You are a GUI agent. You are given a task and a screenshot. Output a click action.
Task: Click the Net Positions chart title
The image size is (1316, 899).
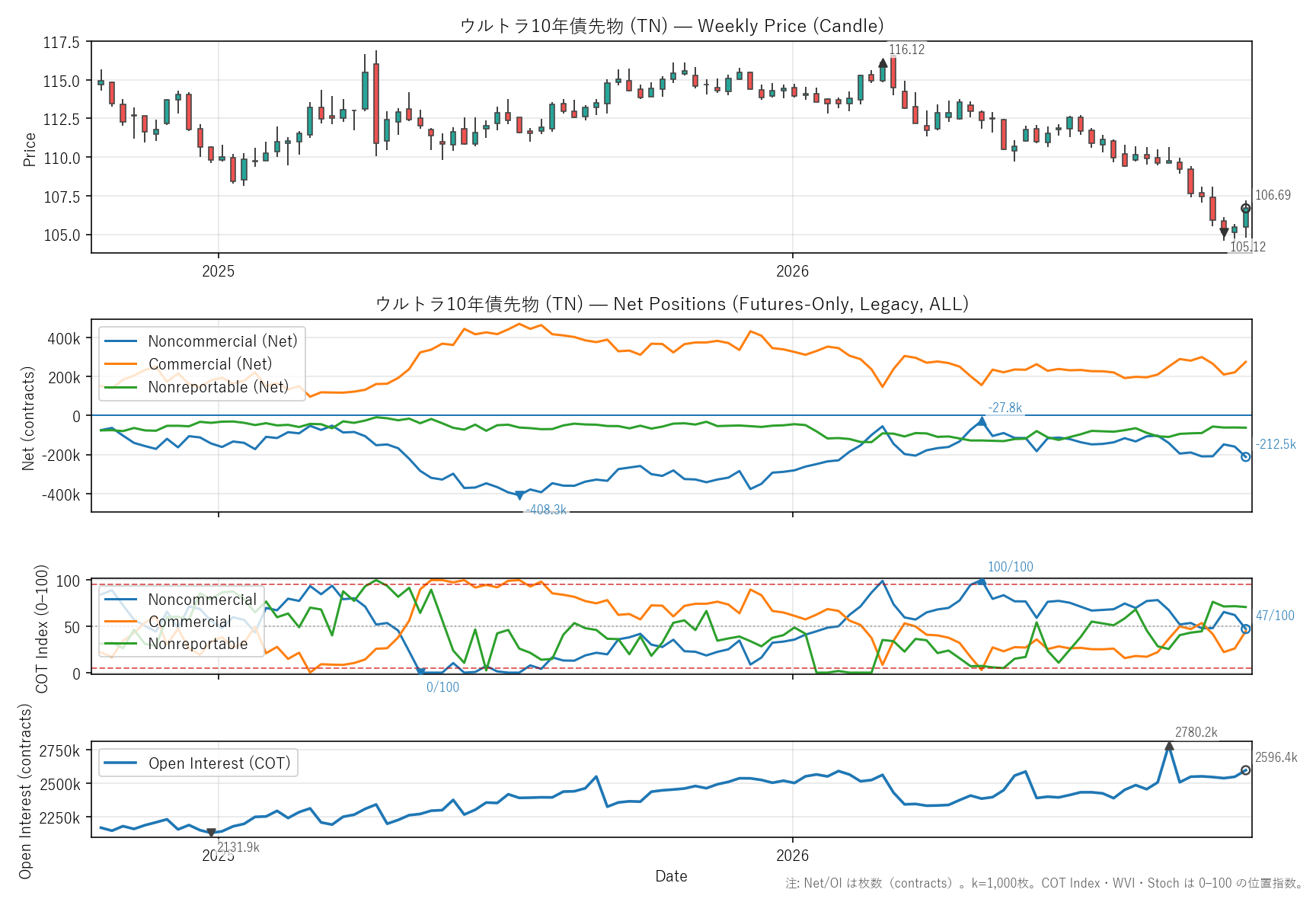(672, 304)
